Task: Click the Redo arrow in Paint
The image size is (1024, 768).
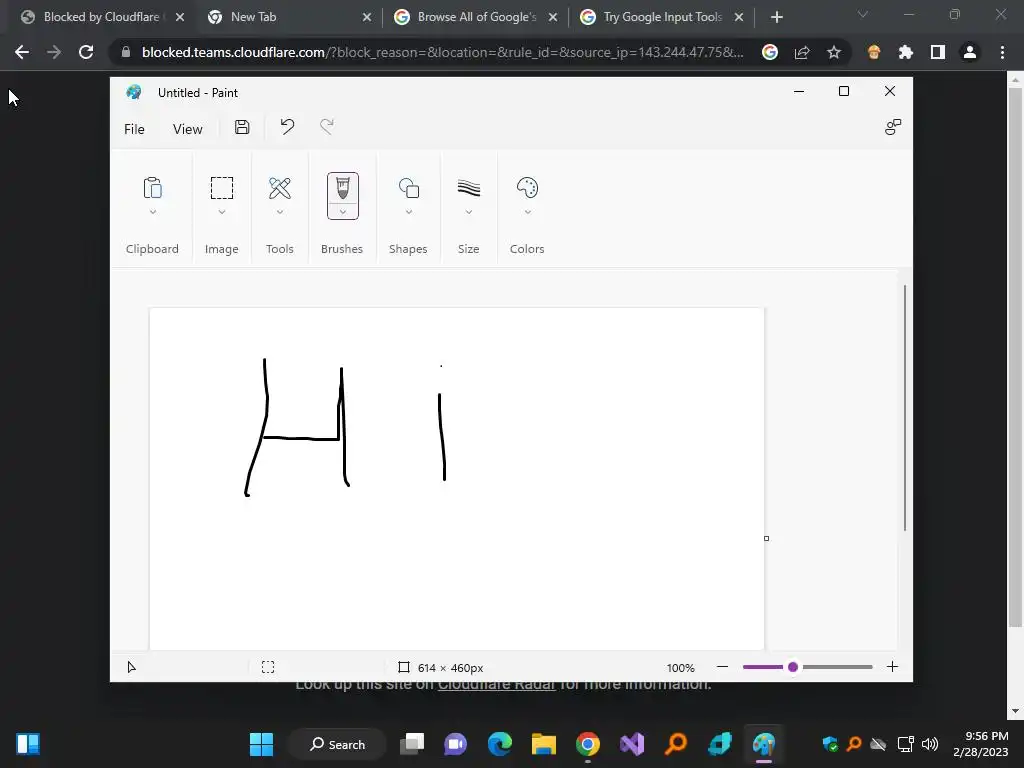Action: 327,127
